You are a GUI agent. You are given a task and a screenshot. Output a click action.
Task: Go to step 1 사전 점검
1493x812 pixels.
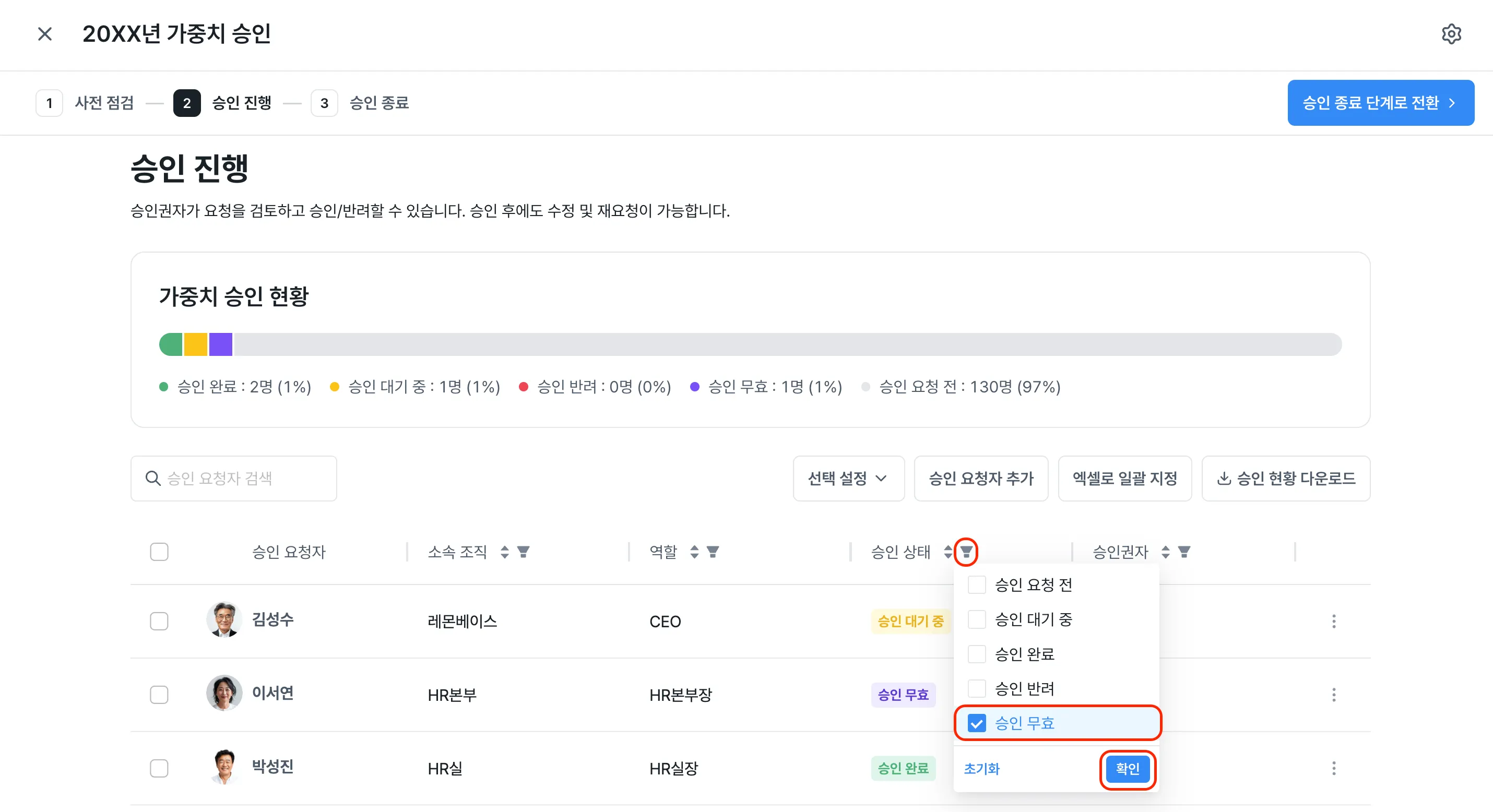[85, 103]
